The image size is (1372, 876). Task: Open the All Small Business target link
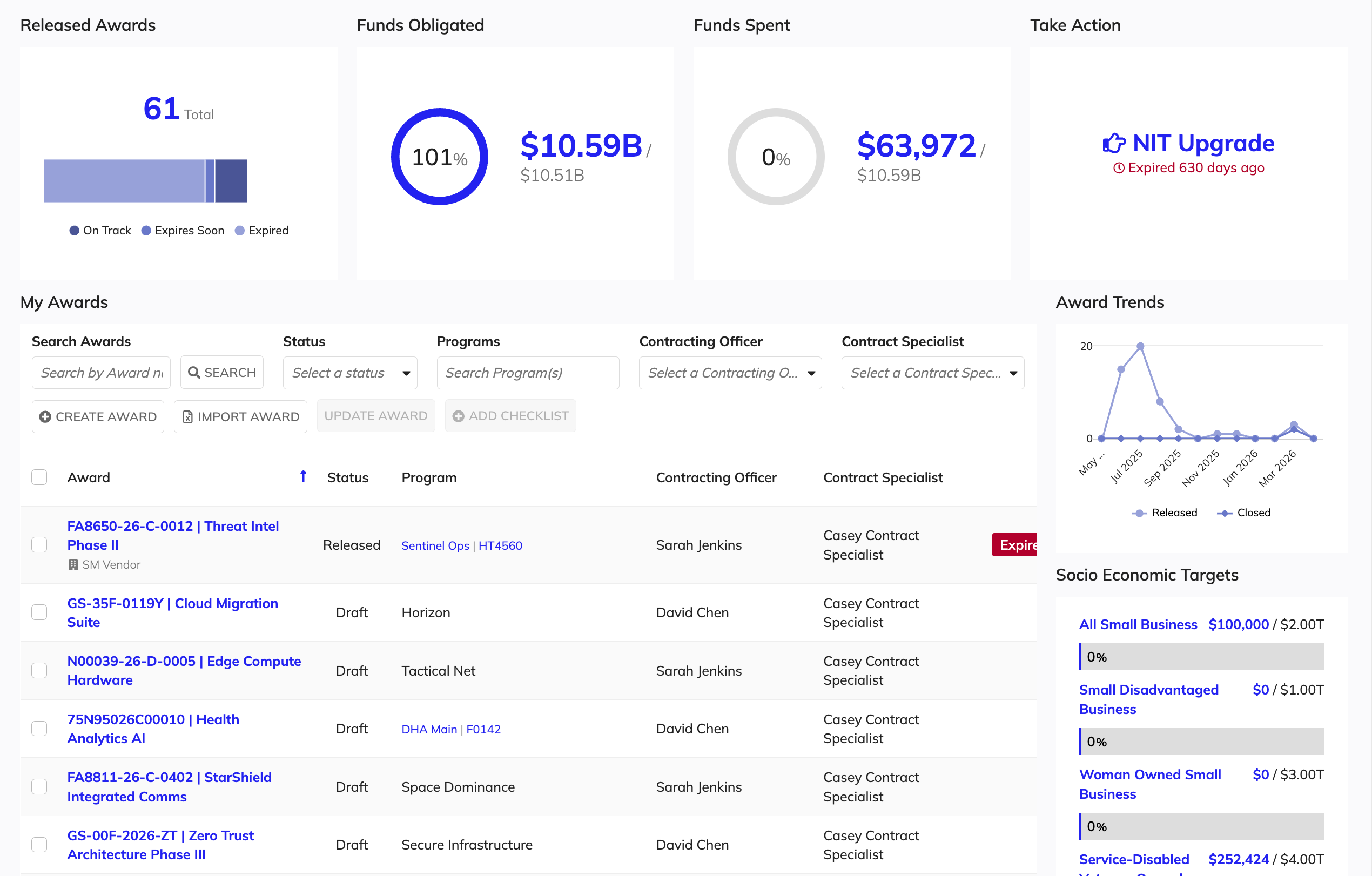1138,625
